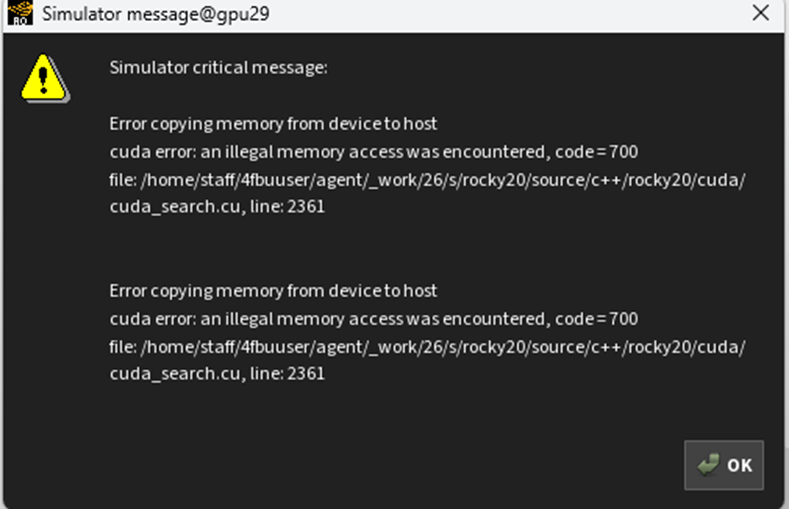Image resolution: width=789 pixels, height=509 pixels.
Task: Click 'code=700' in the first error block
Action: [x=597, y=152]
